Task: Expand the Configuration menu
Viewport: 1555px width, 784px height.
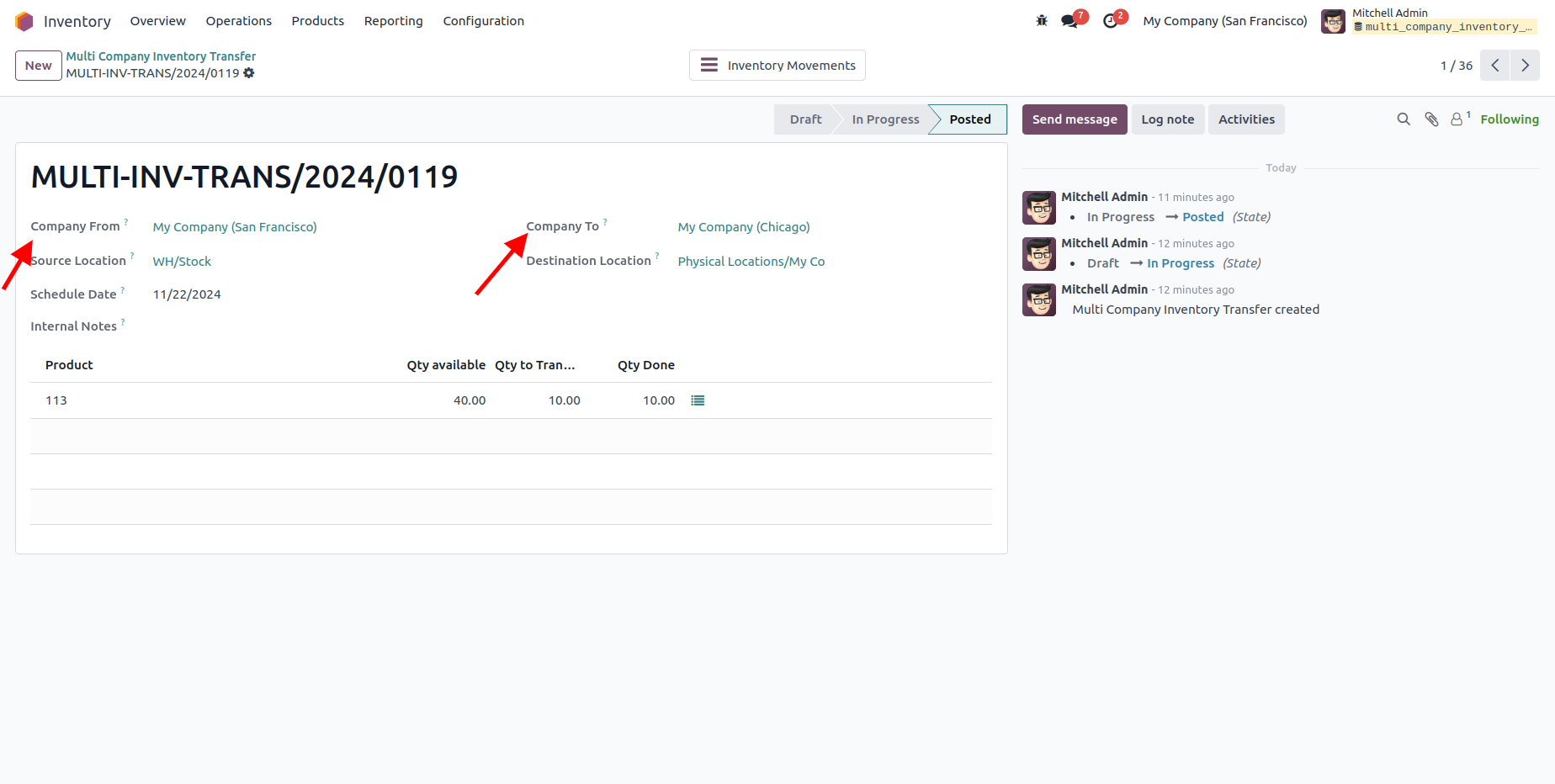Action: [483, 21]
